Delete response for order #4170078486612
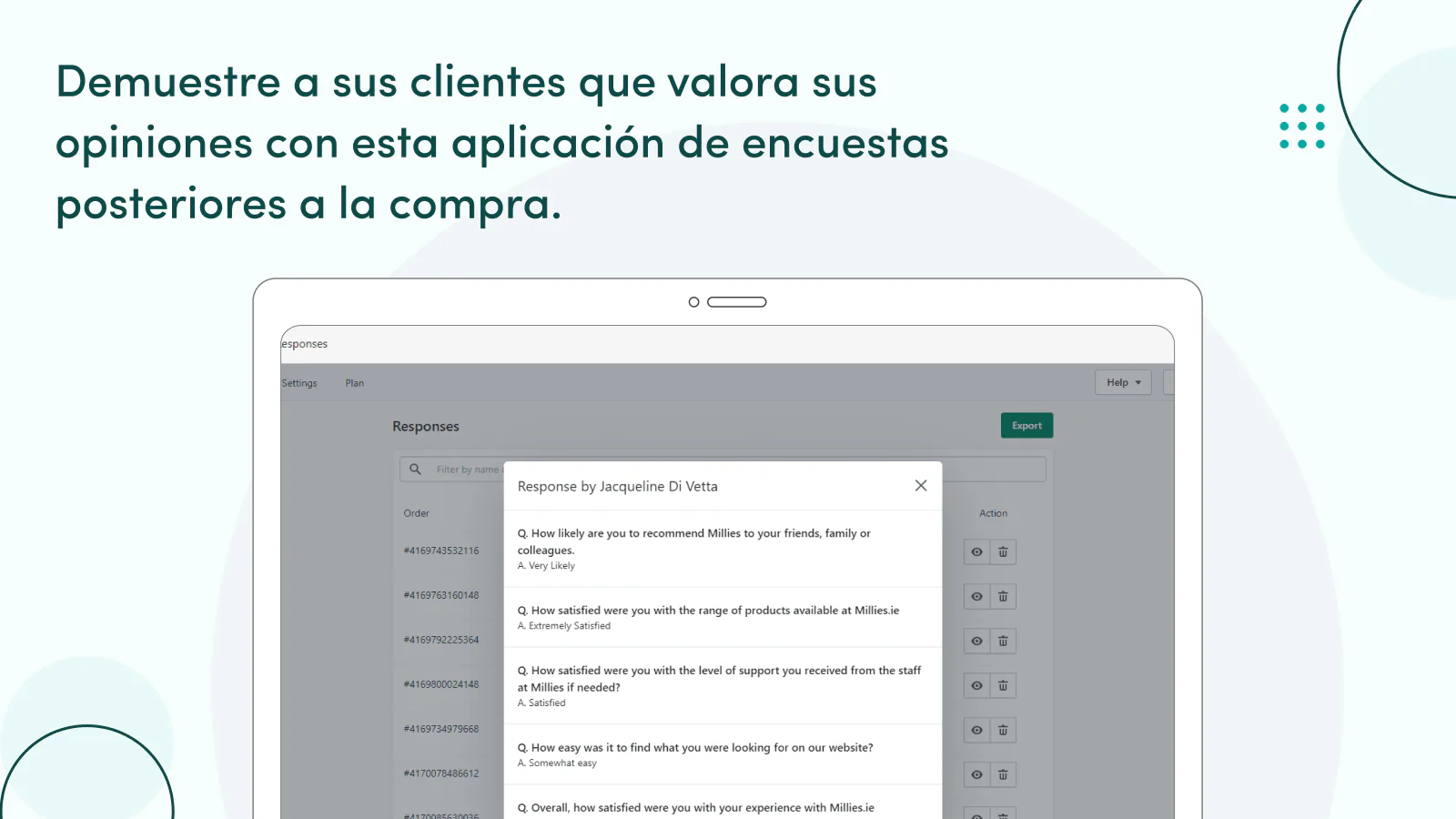This screenshot has height=819, width=1456. click(x=1003, y=775)
